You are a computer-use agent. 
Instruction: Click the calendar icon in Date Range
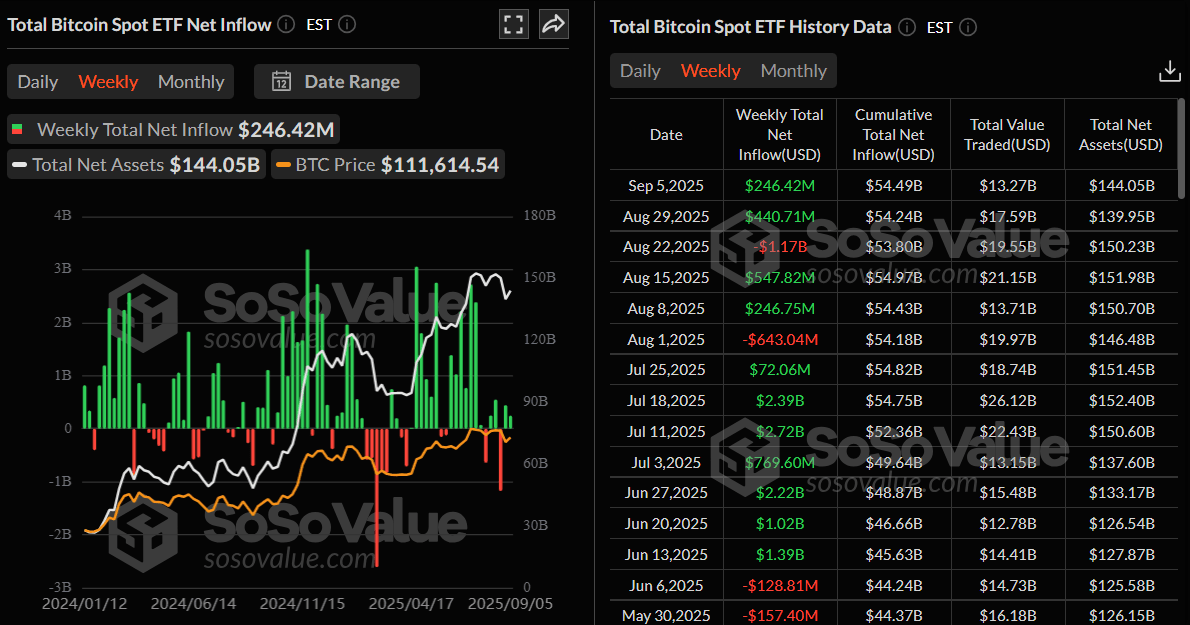pyautogui.click(x=281, y=82)
